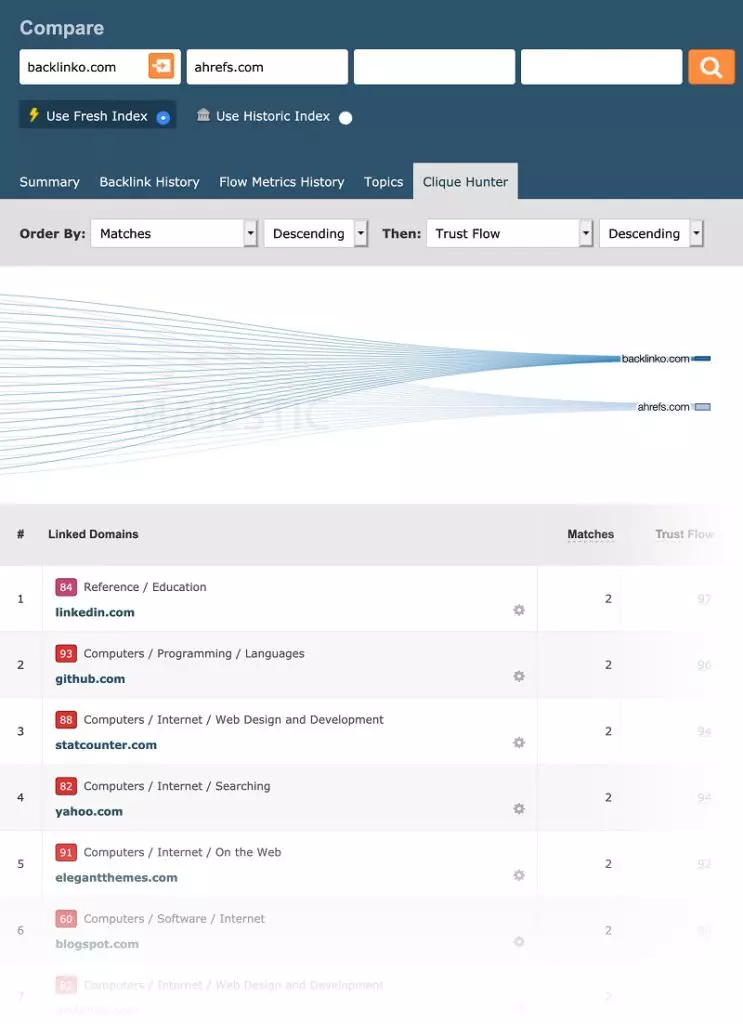Open the gear menu for github.com
Screen dimensions: 743x1024
[x=519, y=676]
